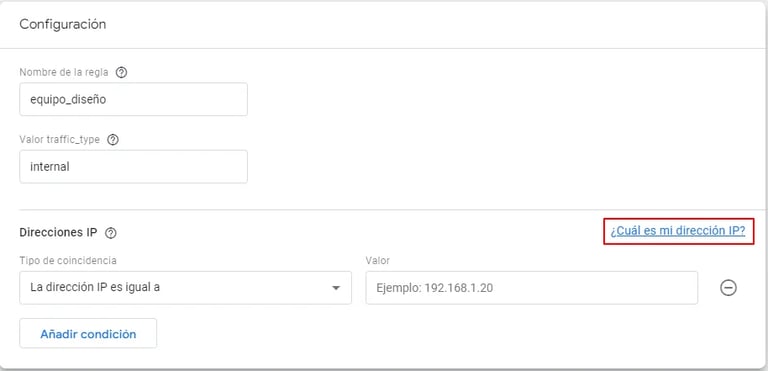
Task: Click the Añadir condición button
Action: (x=88, y=334)
